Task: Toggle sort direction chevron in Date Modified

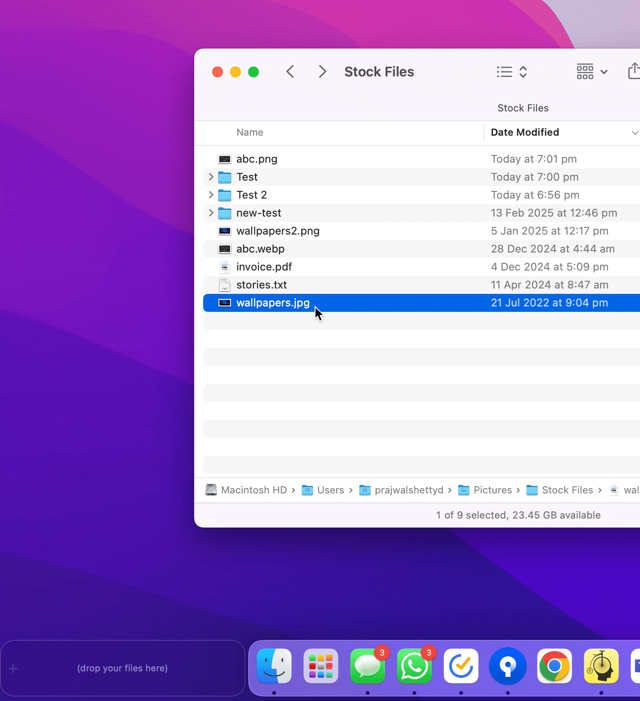Action: (x=635, y=133)
